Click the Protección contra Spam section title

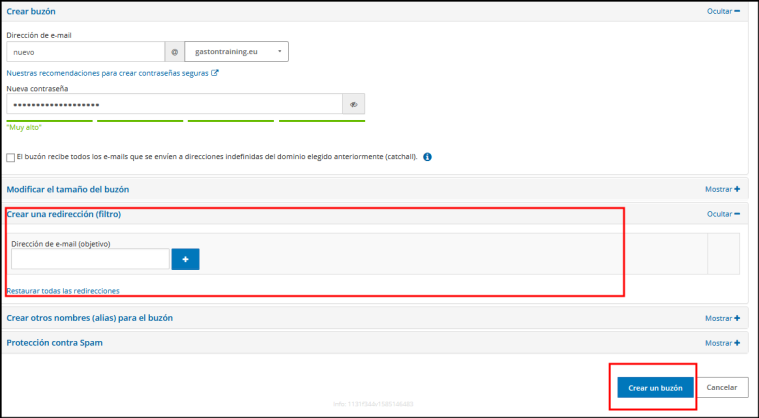(55, 343)
